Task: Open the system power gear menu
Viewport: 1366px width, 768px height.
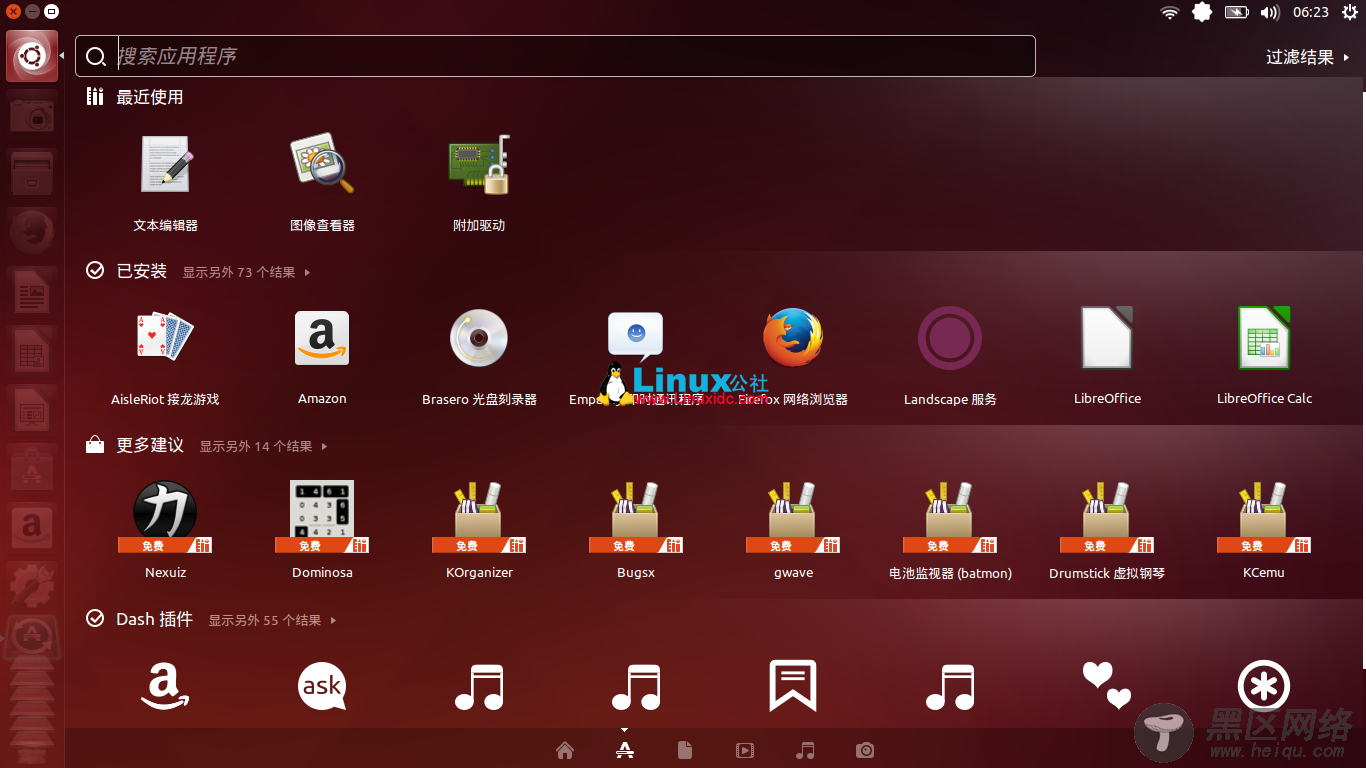Action: [1350, 12]
